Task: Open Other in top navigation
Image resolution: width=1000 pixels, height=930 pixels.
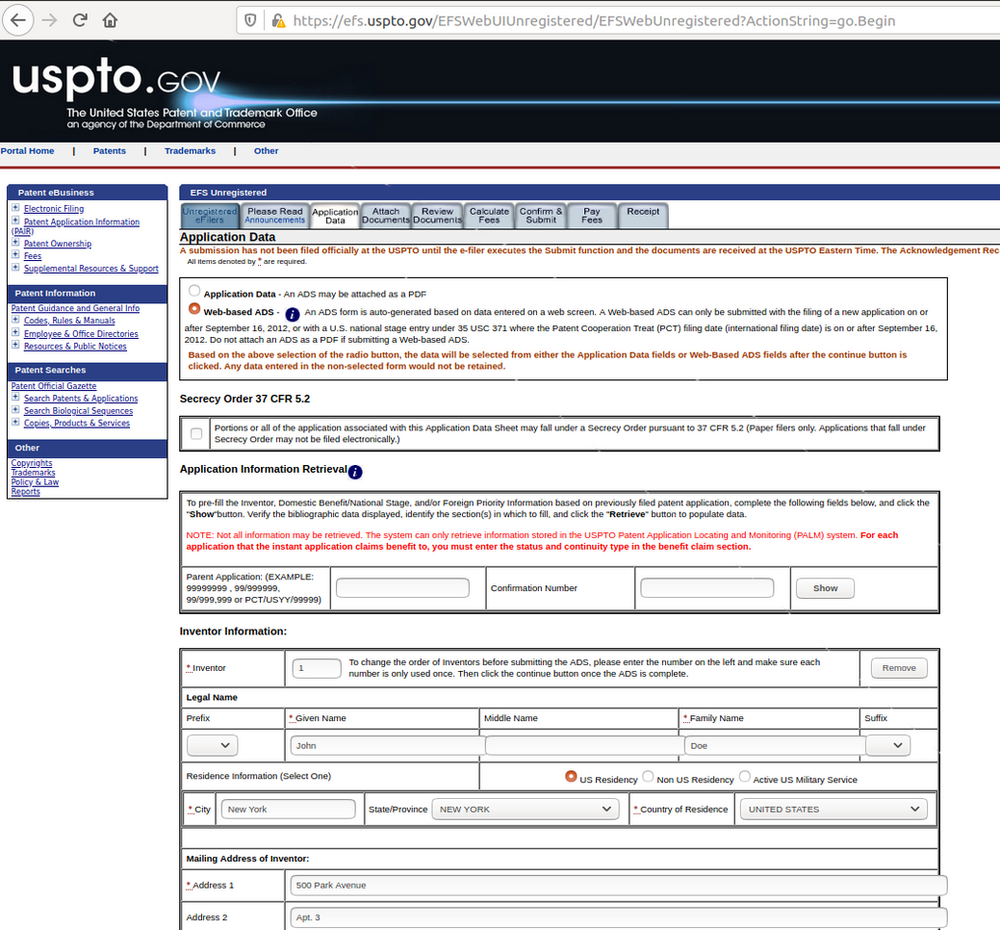Action: point(266,151)
